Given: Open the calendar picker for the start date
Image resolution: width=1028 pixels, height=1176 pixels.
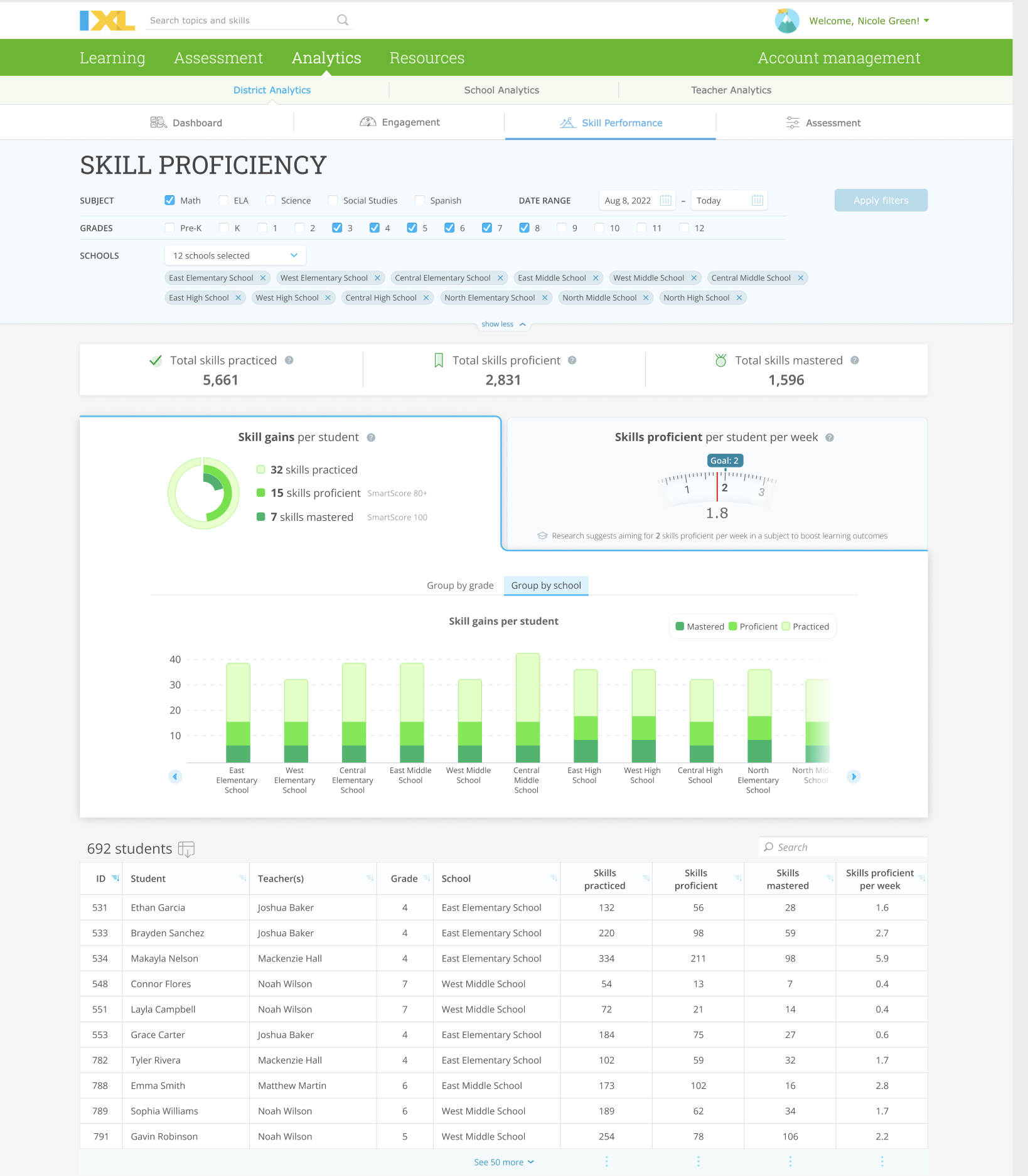Looking at the screenshot, I should point(666,200).
